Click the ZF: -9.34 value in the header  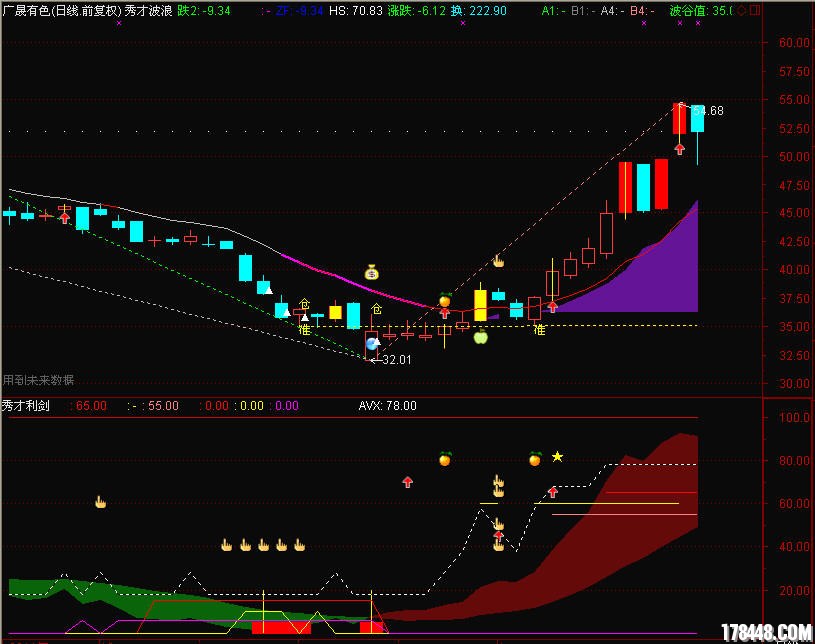pos(299,10)
